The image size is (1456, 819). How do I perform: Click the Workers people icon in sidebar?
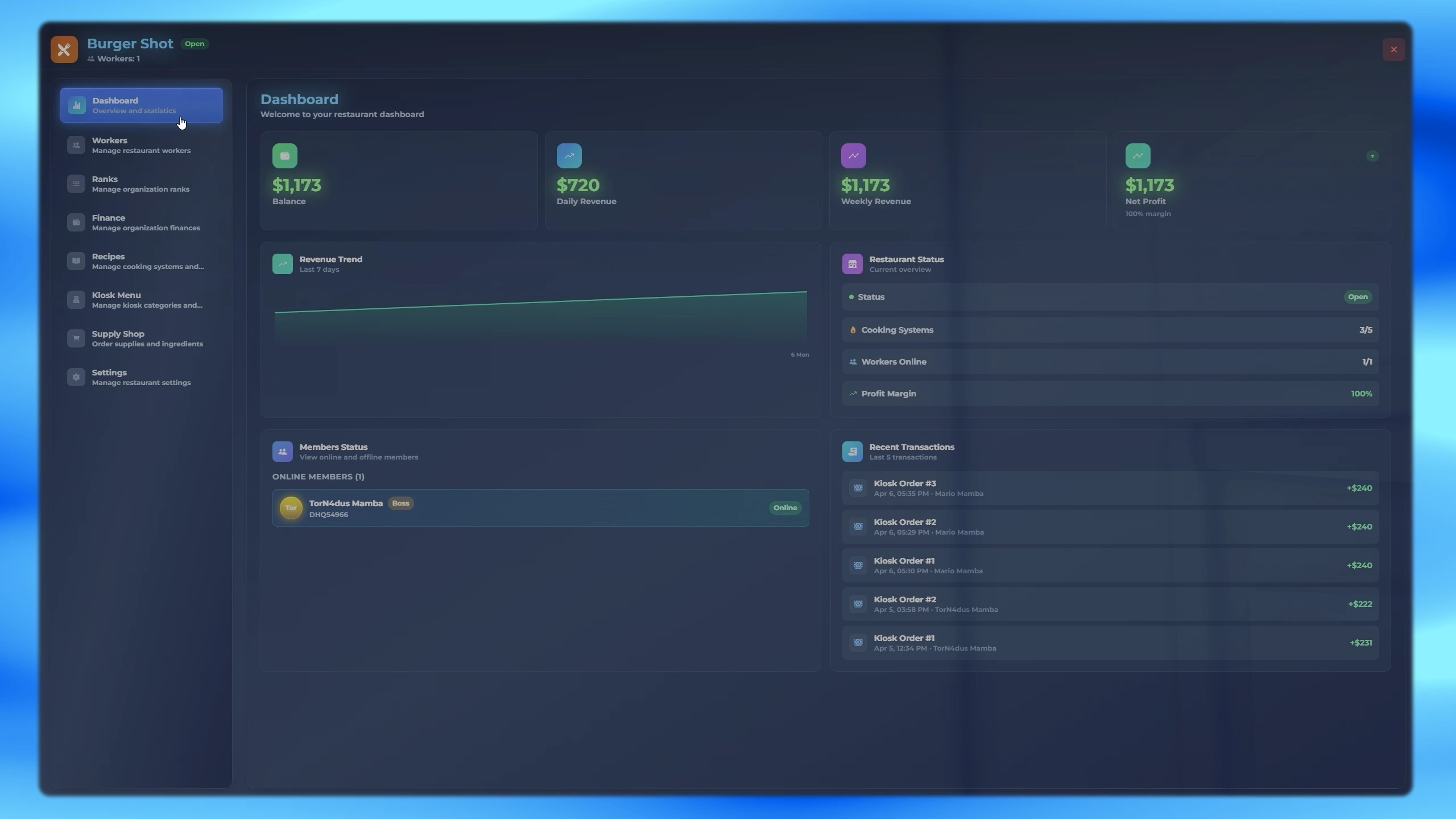(76, 145)
